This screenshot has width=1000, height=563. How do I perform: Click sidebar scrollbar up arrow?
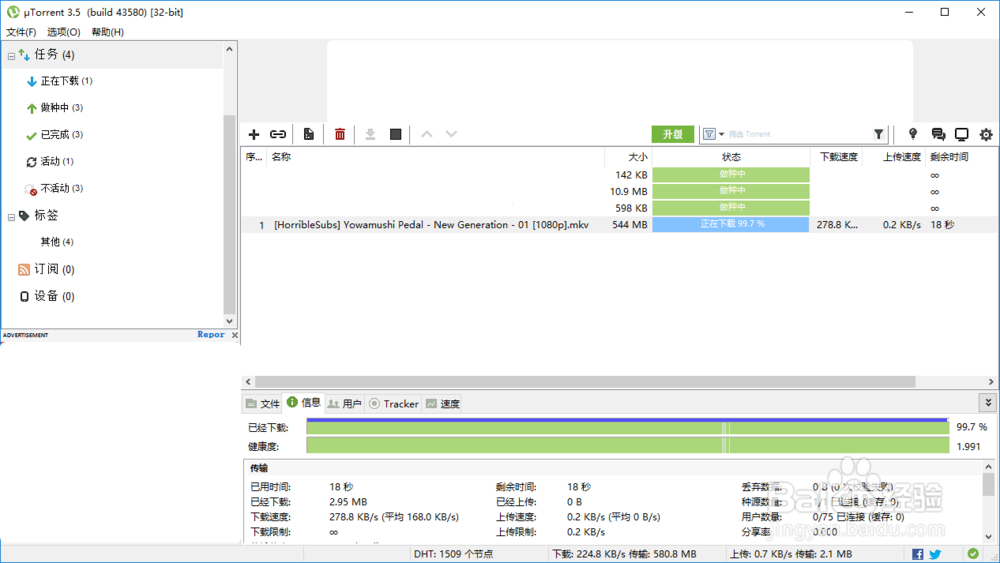[x=230, y=49]
